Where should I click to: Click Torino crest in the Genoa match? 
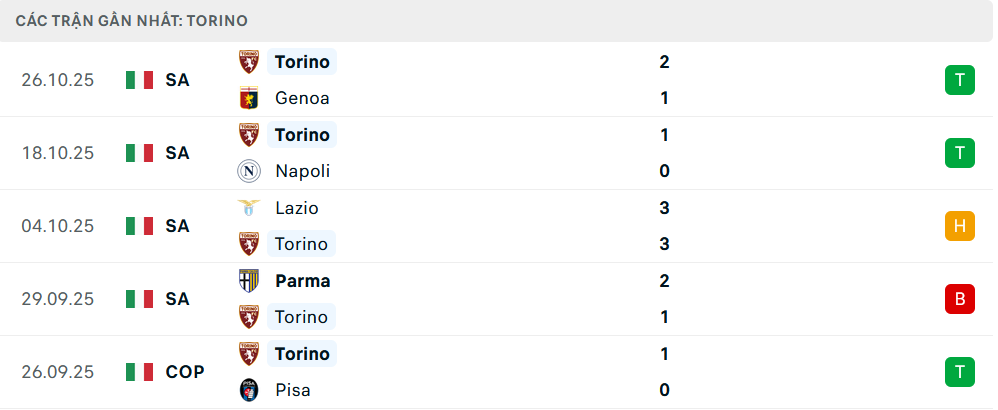pyautogui.click(x=248, y=62)
